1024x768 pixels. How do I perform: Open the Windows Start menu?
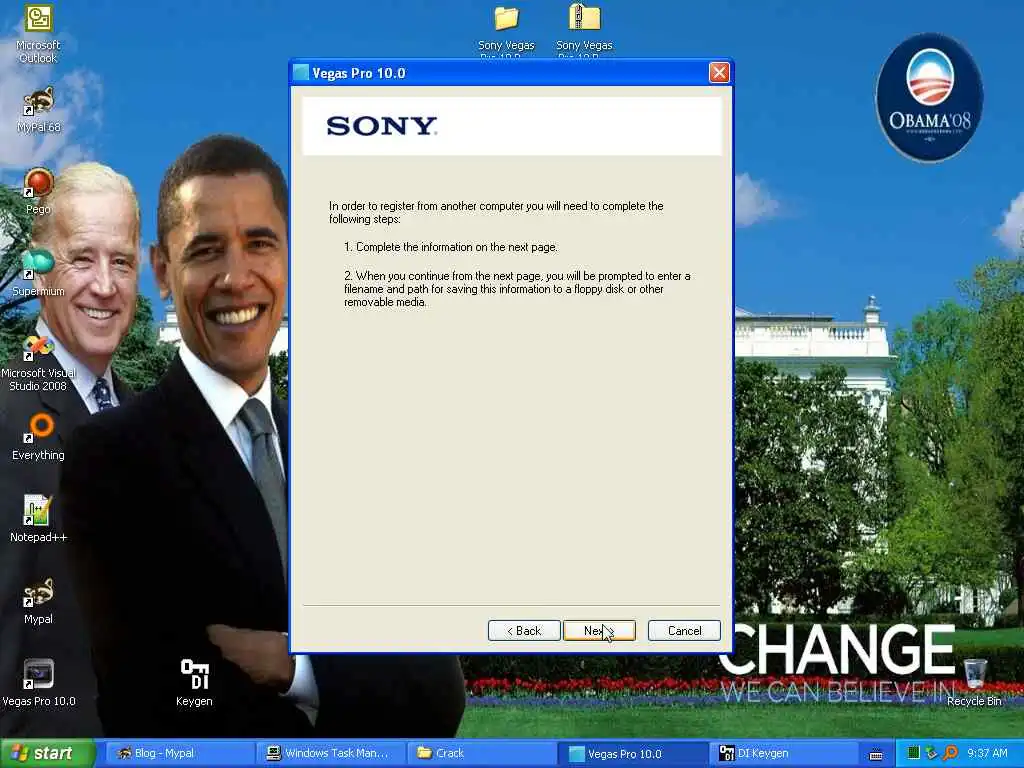48,754
